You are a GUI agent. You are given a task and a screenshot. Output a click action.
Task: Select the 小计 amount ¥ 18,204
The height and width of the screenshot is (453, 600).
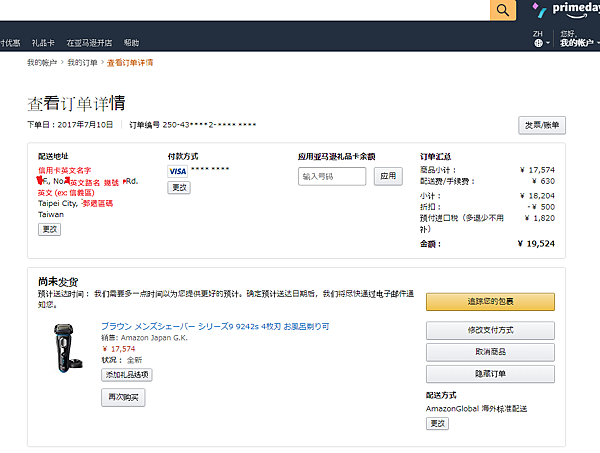click(537, 196)
